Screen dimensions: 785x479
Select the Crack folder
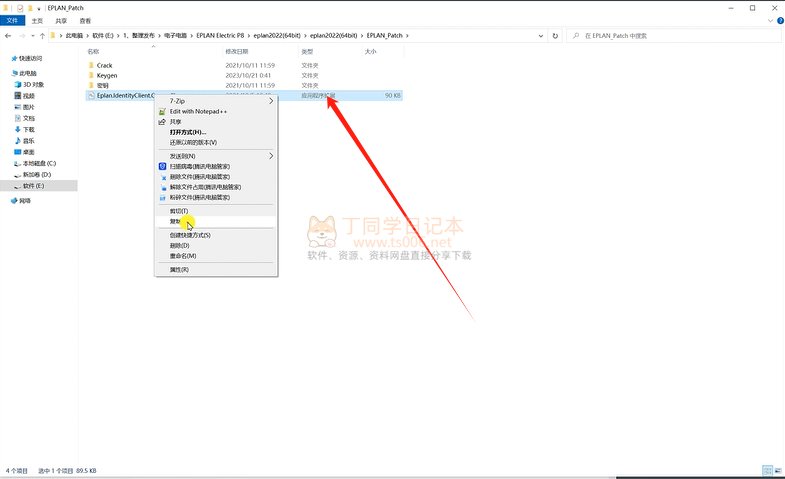104,66
